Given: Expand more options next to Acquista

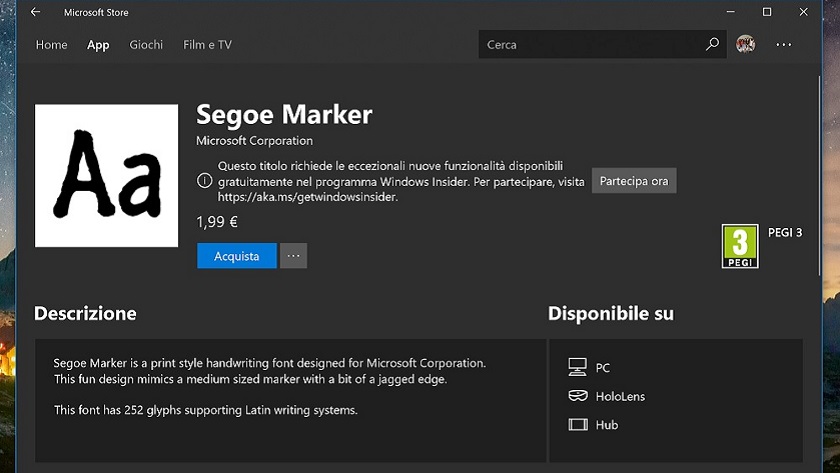Looking at the screenshot, I should [x=293, y=256].
